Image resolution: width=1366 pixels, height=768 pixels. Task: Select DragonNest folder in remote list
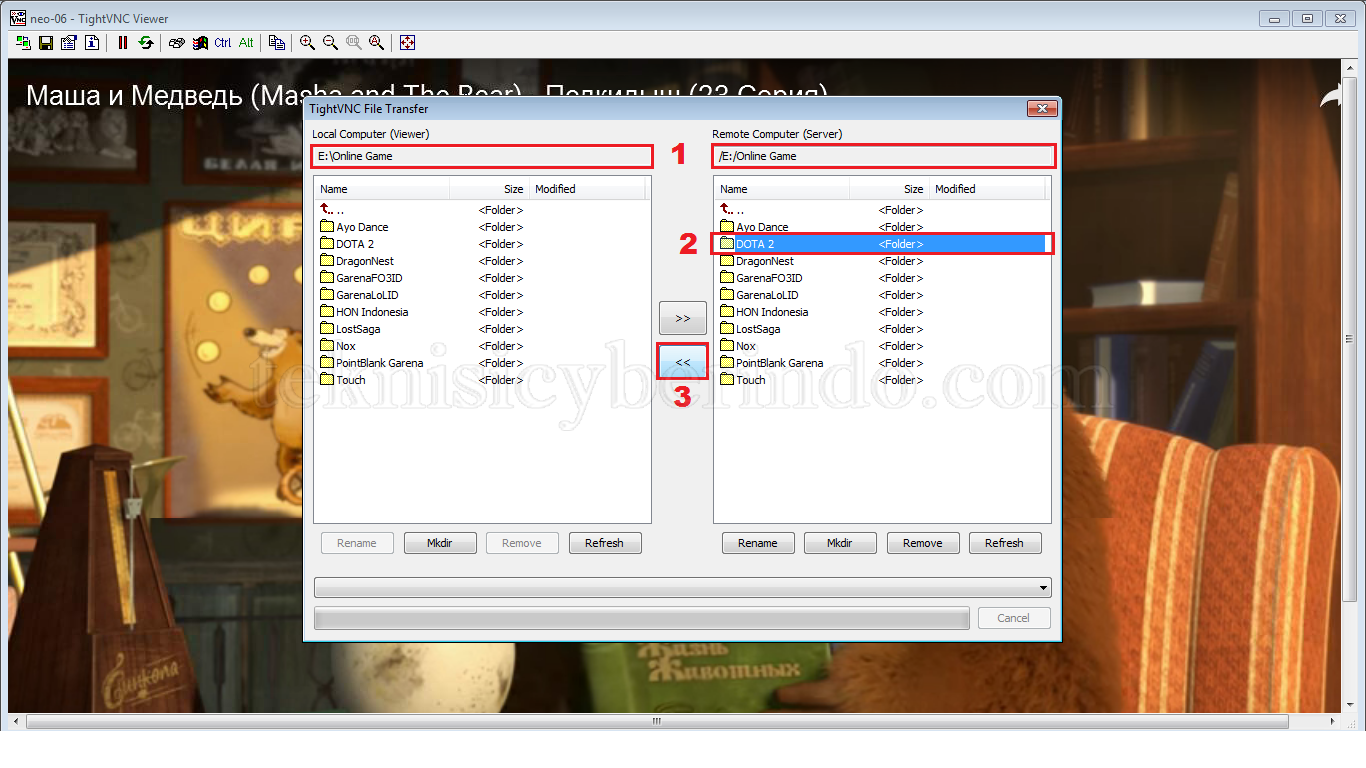point(757,261)
